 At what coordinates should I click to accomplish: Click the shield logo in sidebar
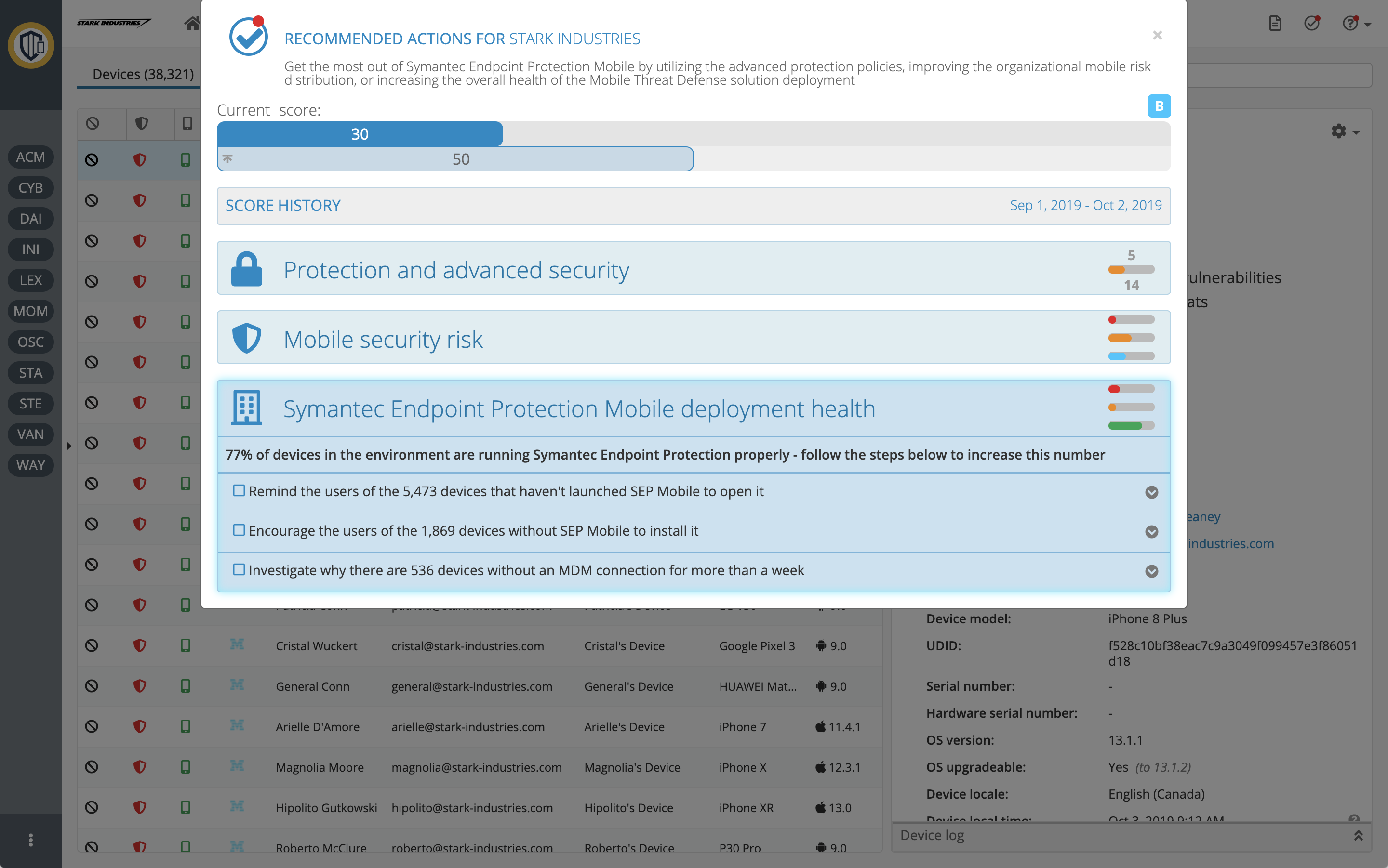30,45
